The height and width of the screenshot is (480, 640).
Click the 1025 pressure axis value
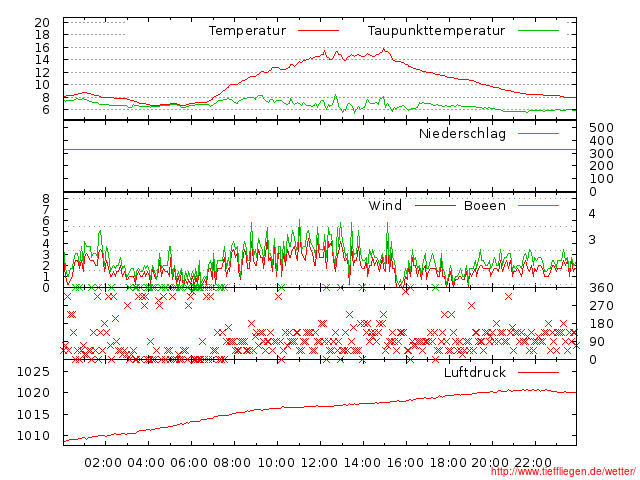click(x=33, y=372)
